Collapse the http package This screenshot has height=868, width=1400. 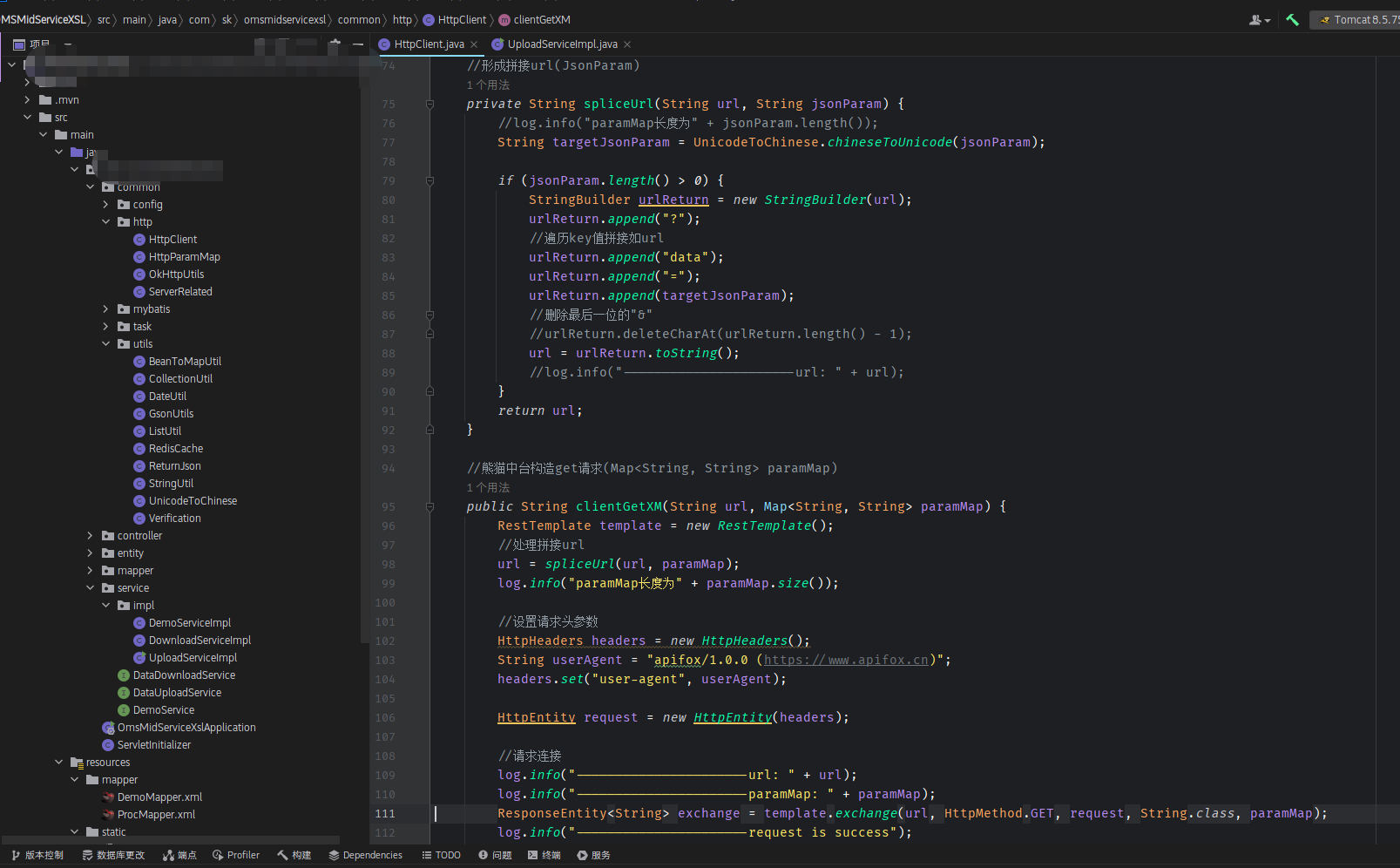105,222
